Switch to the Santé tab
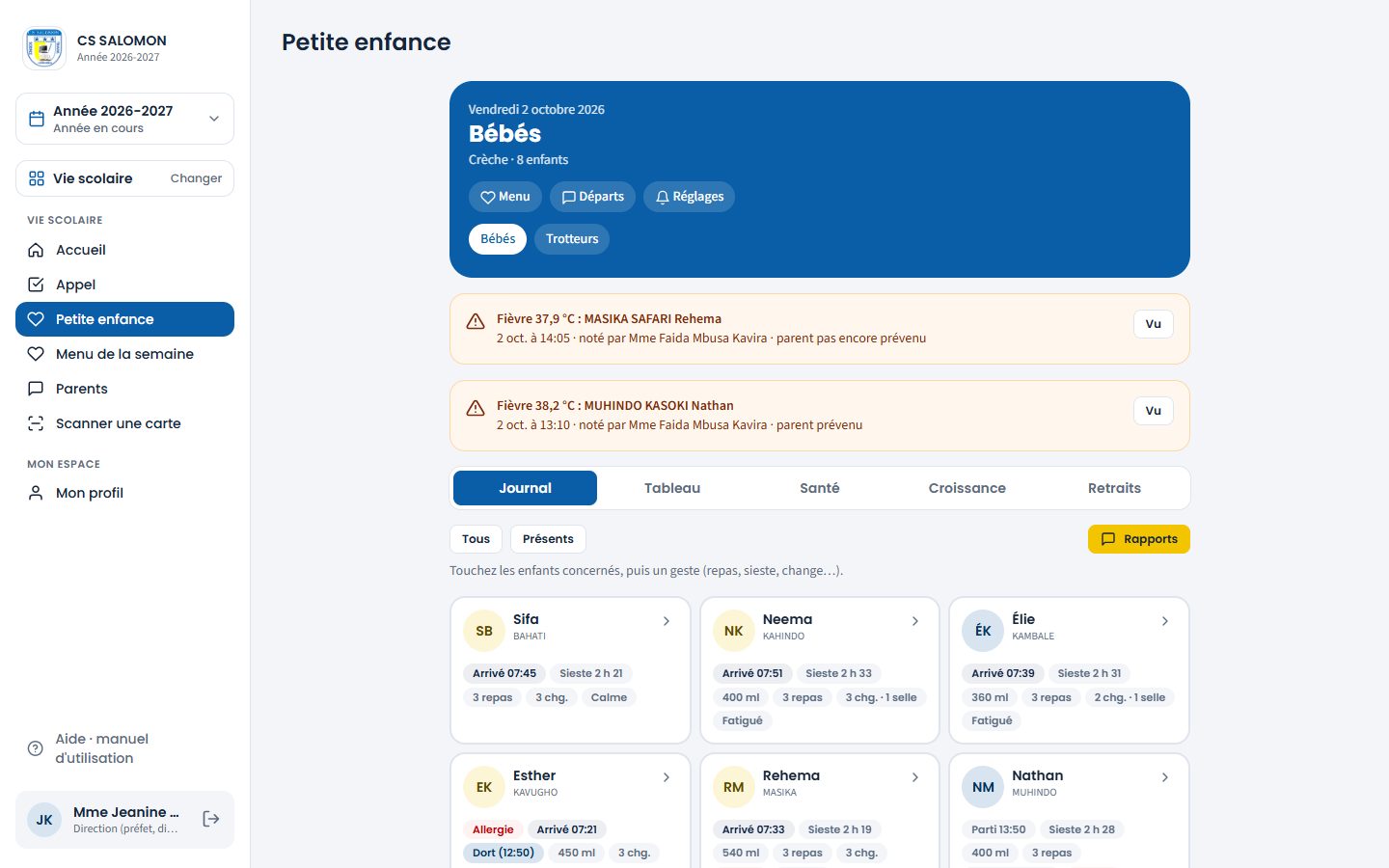The width and height of the screenshot is (1389, 868). pyautogui.click(x=820, y=488)
